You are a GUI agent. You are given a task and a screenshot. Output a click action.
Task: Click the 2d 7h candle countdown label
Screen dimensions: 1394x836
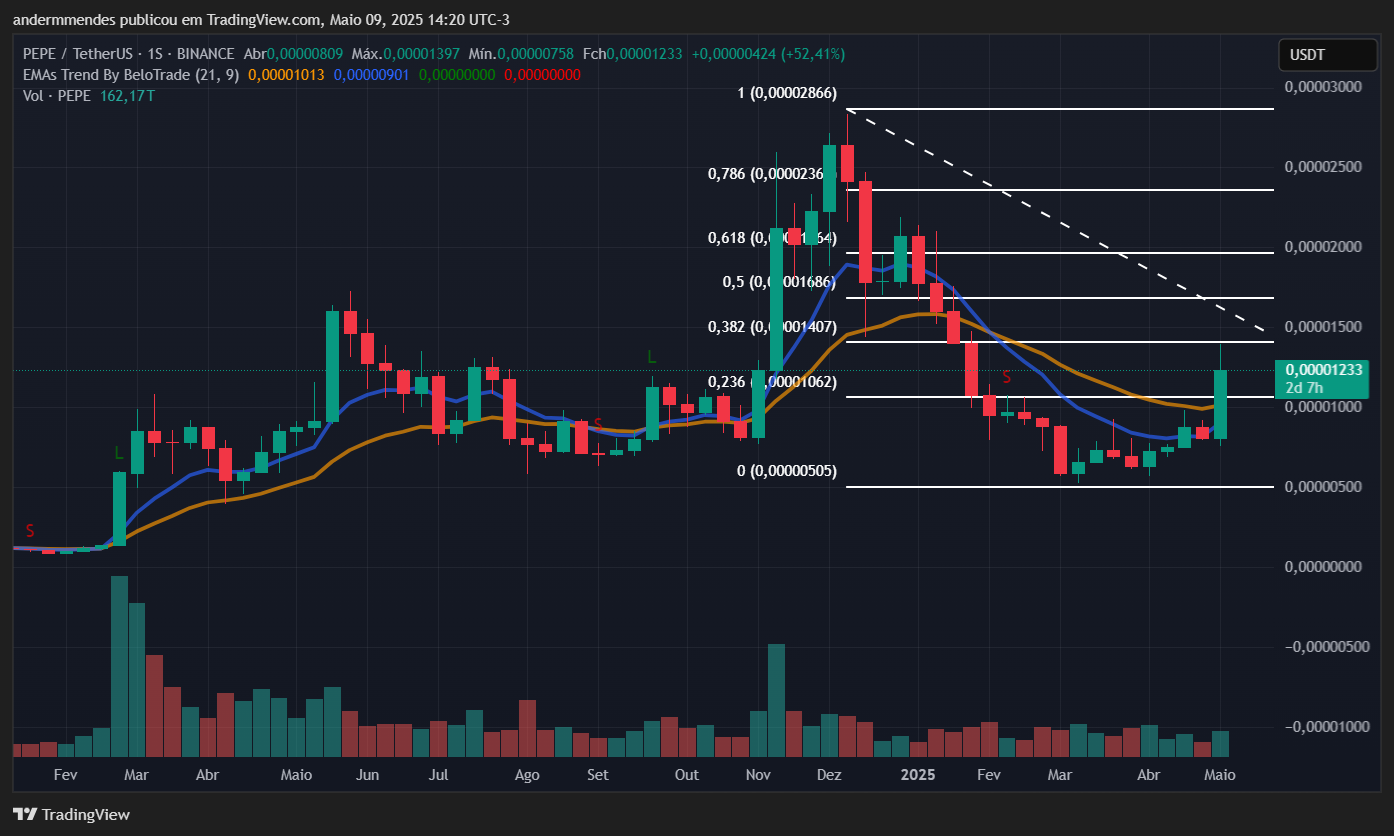(1304, 387)
